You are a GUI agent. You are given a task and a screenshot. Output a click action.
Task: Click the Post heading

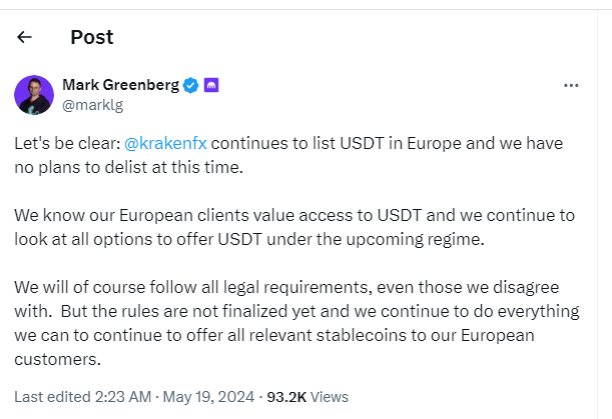[x=92, y=37]
